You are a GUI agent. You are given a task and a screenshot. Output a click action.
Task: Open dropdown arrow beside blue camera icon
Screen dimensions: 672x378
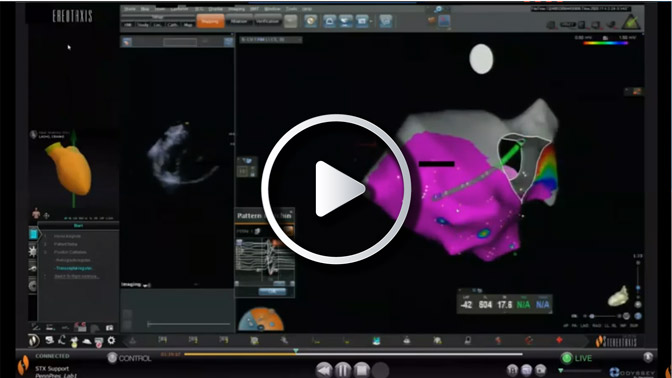[371, 21]
